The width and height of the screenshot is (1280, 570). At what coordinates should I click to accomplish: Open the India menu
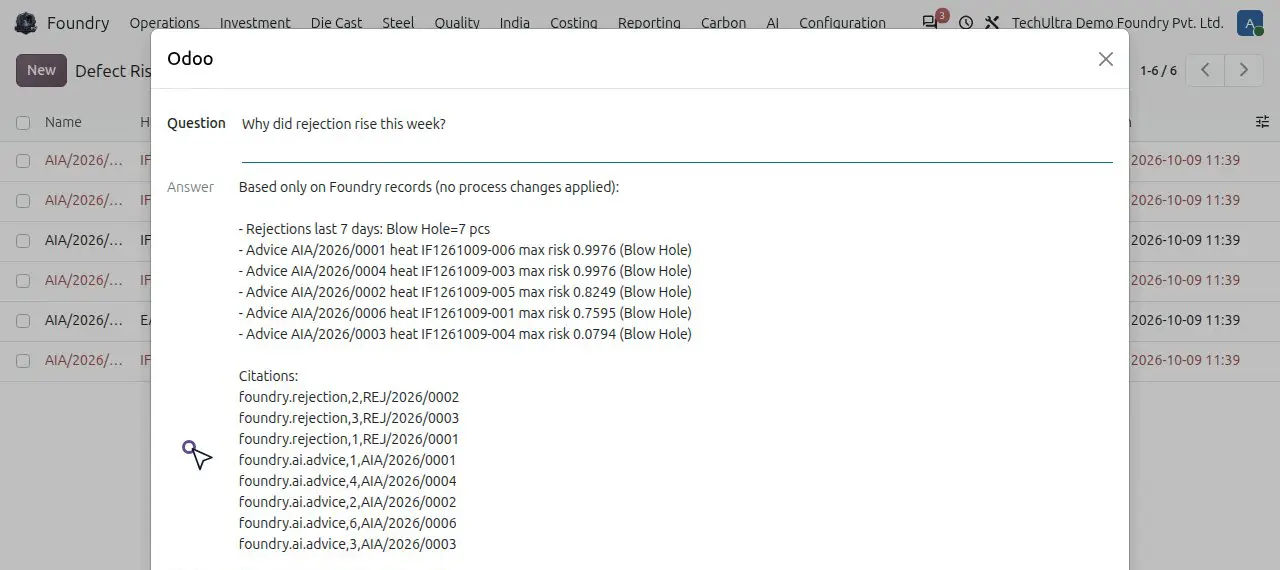tap(515, 23)
